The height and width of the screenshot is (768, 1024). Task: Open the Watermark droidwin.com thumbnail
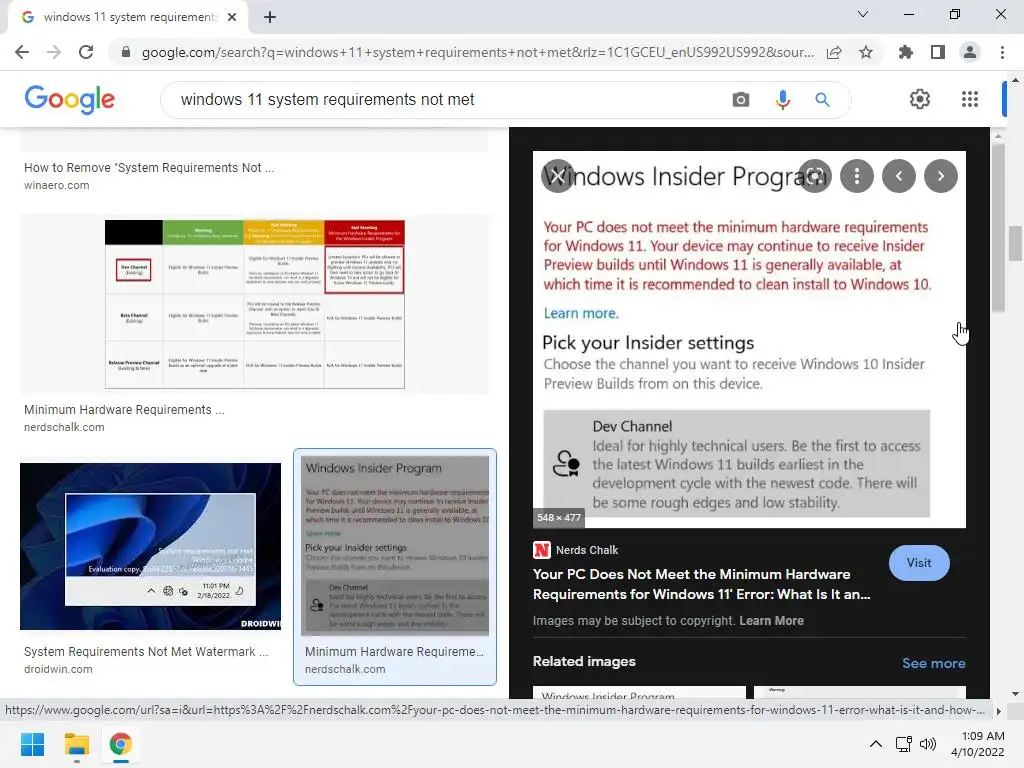150,546
